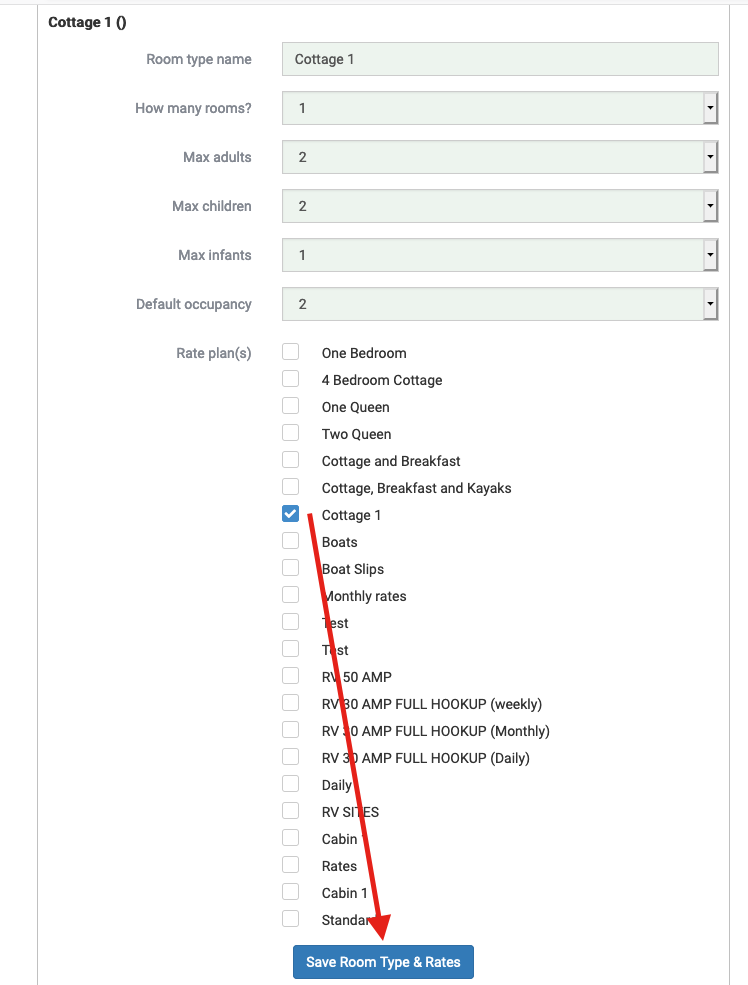Viewport: 748px width, 985px height.
Task: Check the Boat Slips rate plan
Action: coord(290,568)
